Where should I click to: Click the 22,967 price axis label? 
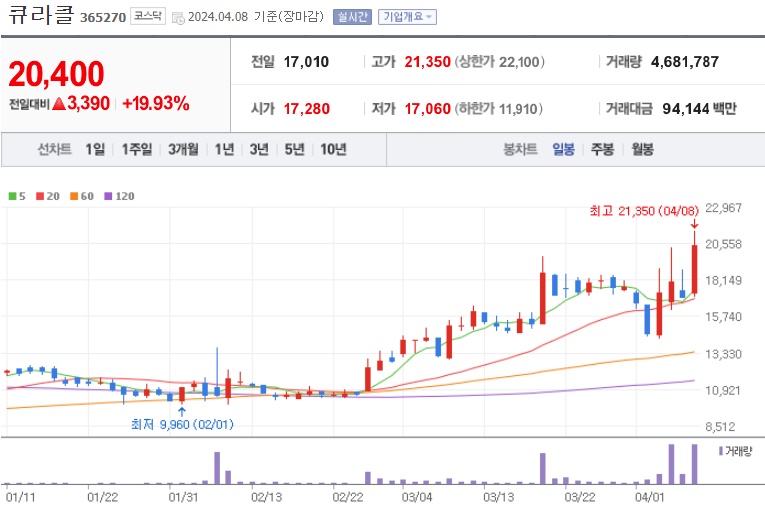click(724, 208)
